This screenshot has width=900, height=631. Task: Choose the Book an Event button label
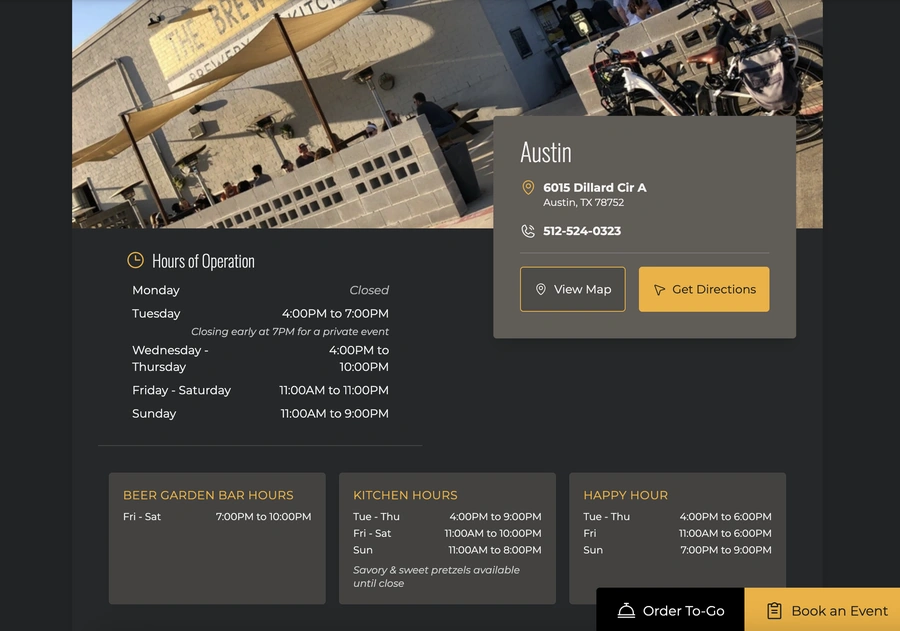(839, 611)
